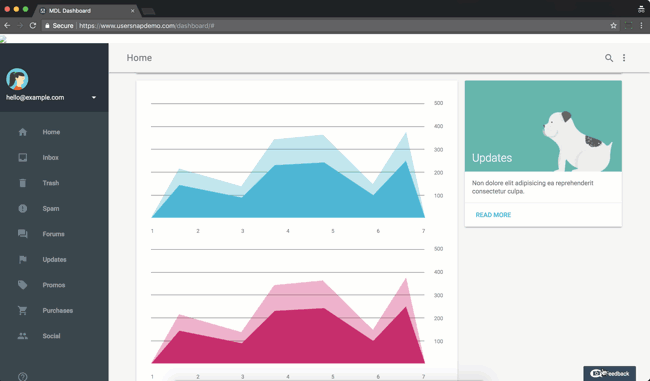Click the Home page title

139,58
